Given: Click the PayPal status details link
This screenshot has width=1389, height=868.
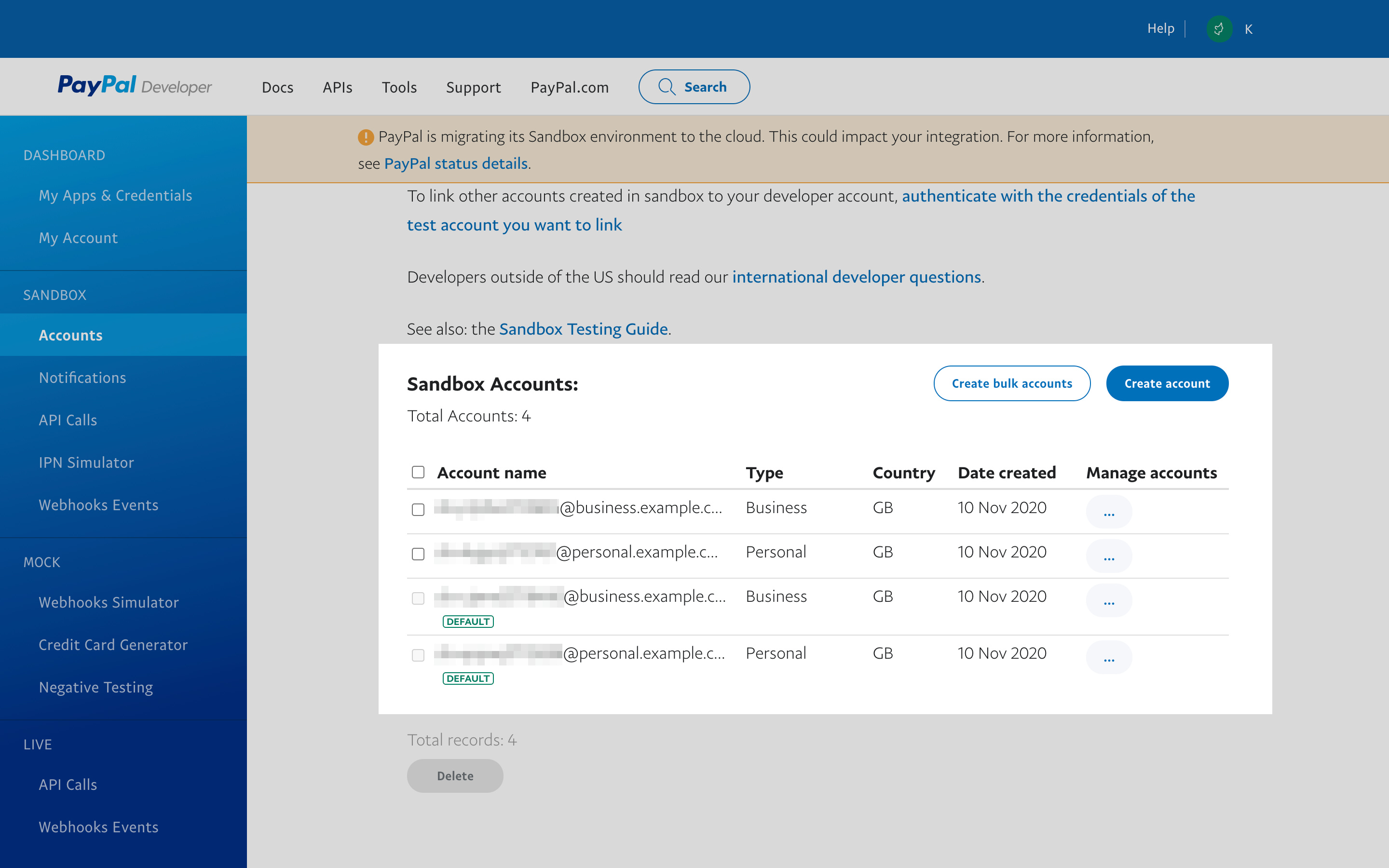Looking at the screenshot, I should [x=455, y=162].
